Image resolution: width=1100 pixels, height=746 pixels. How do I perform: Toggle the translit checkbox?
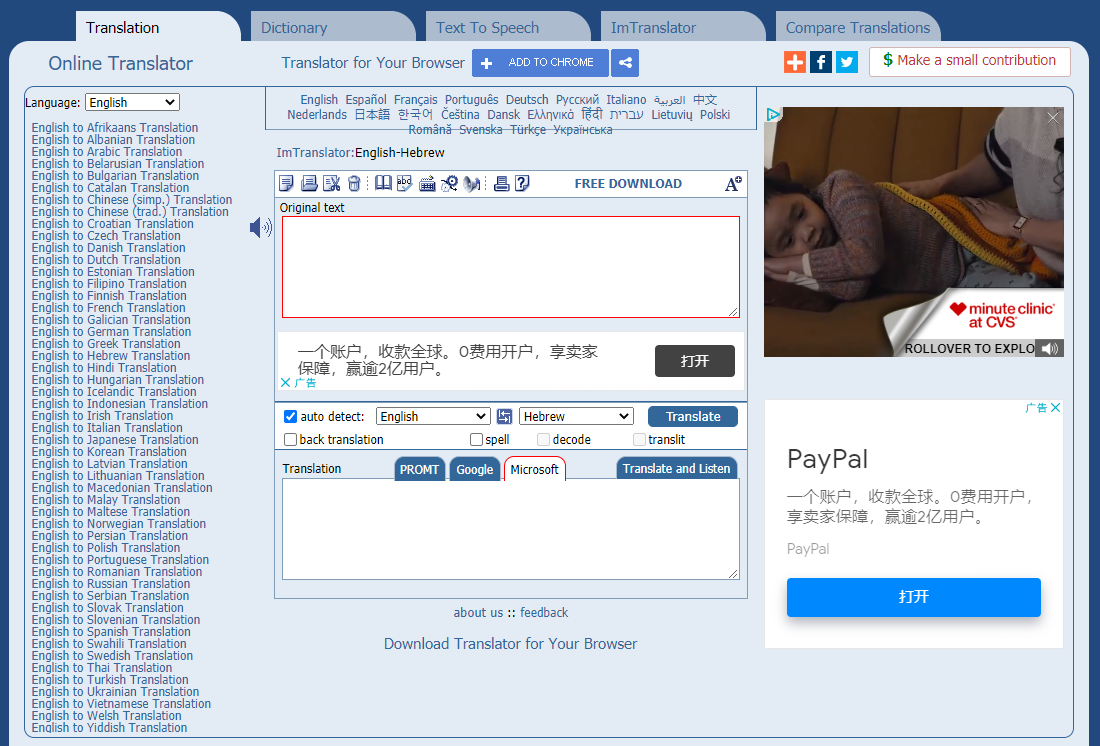(x=639, y=439)
